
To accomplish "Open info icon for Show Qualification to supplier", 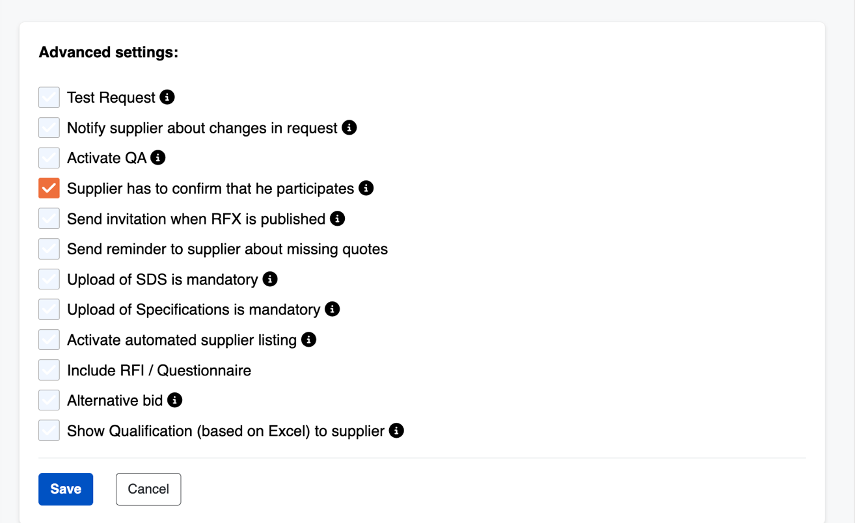I will click(396, 431).
